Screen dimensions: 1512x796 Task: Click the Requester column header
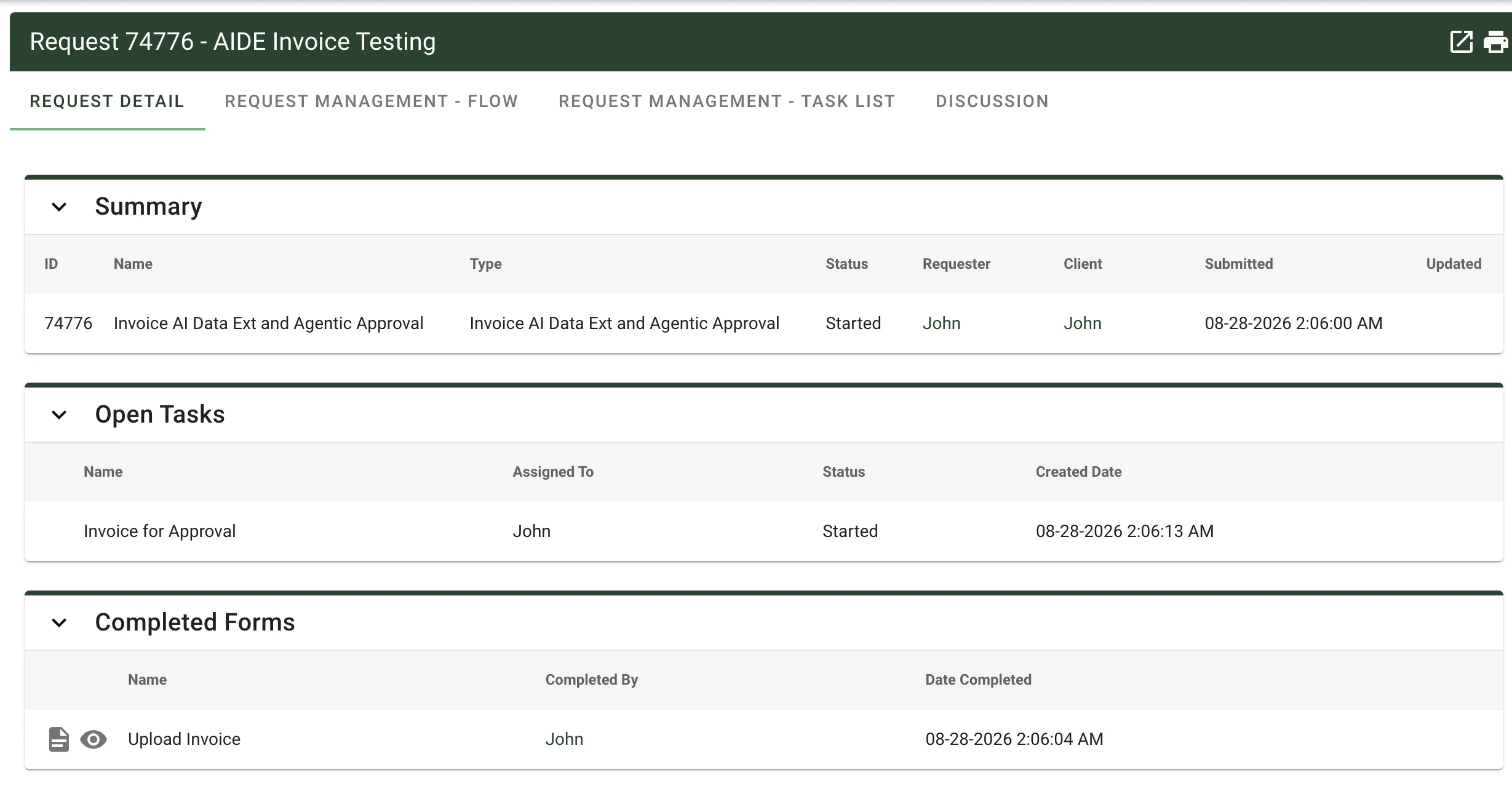pyautogui.click(x=956, y=264)
